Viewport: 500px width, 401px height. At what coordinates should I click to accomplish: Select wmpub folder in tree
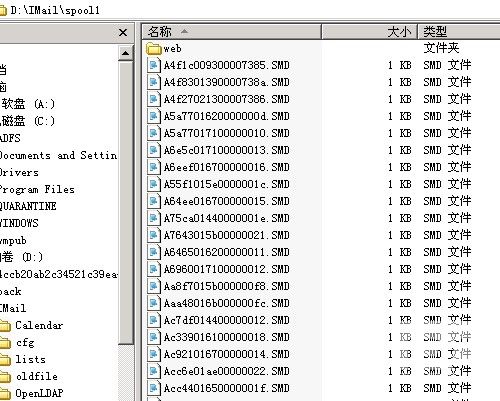(x=13, y=241)
